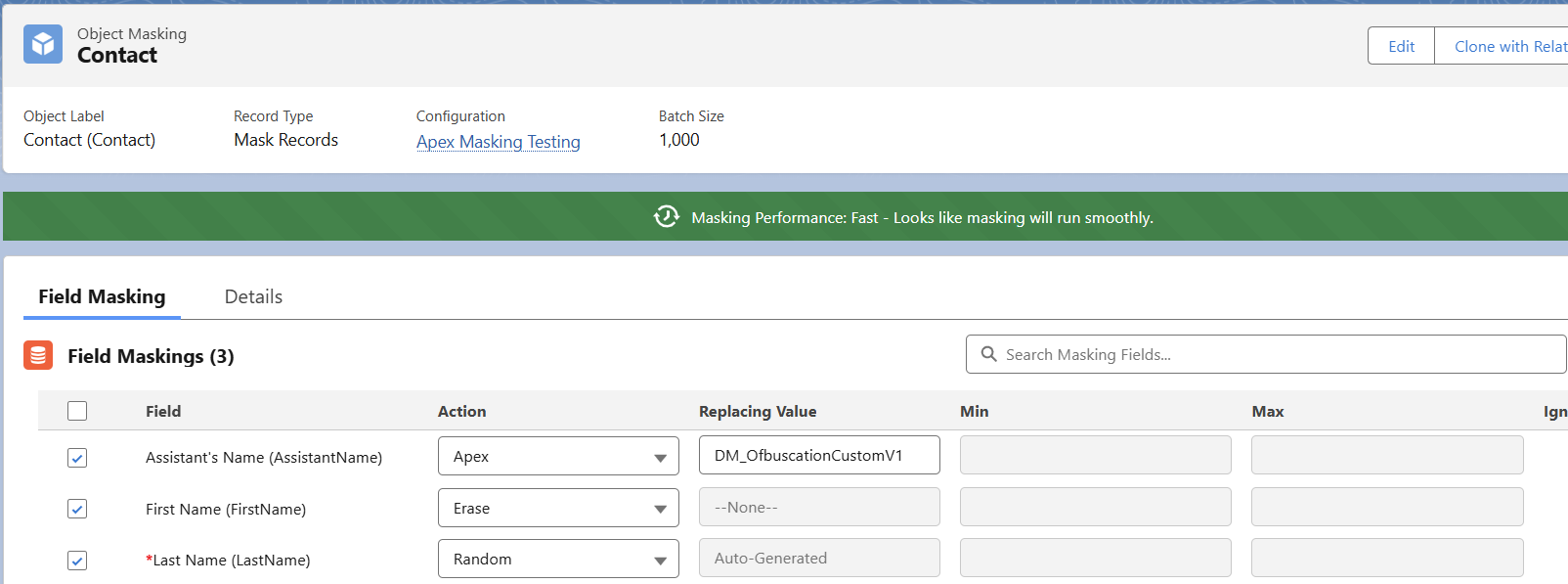
Task: Click the Edit button
Action: coord(1401,46)
